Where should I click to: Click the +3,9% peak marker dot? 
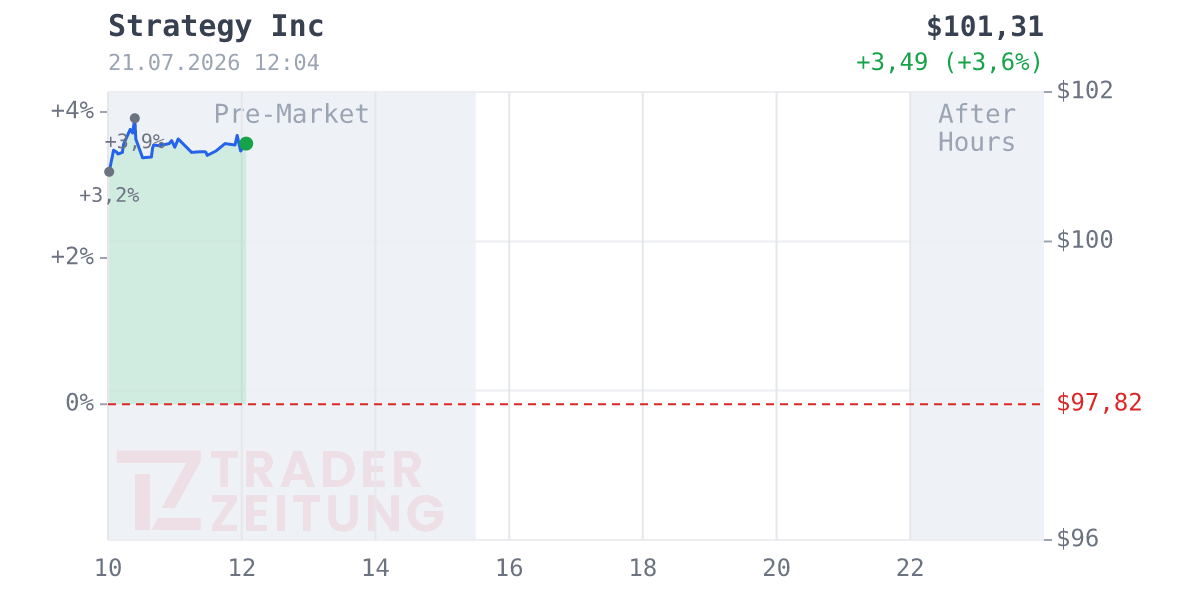click(135, 118)
